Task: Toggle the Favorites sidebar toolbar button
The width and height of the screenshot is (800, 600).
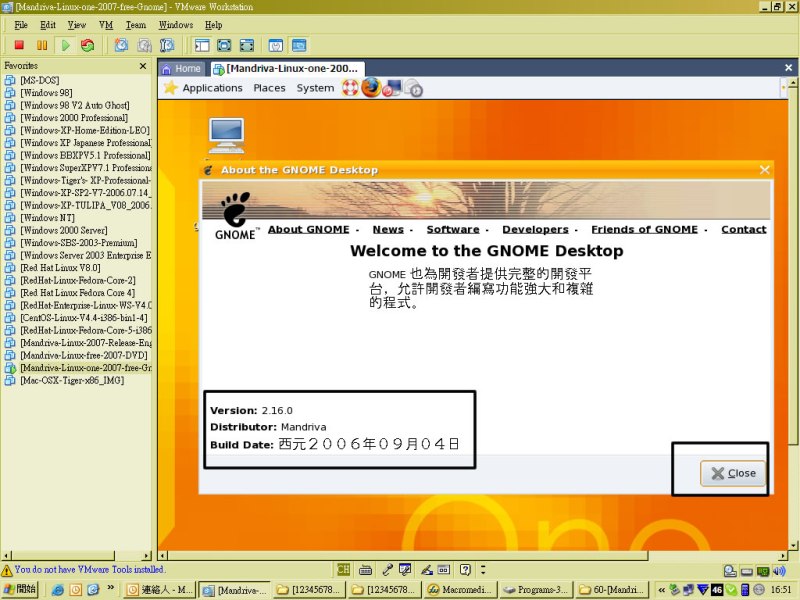Action: [201, 45]
